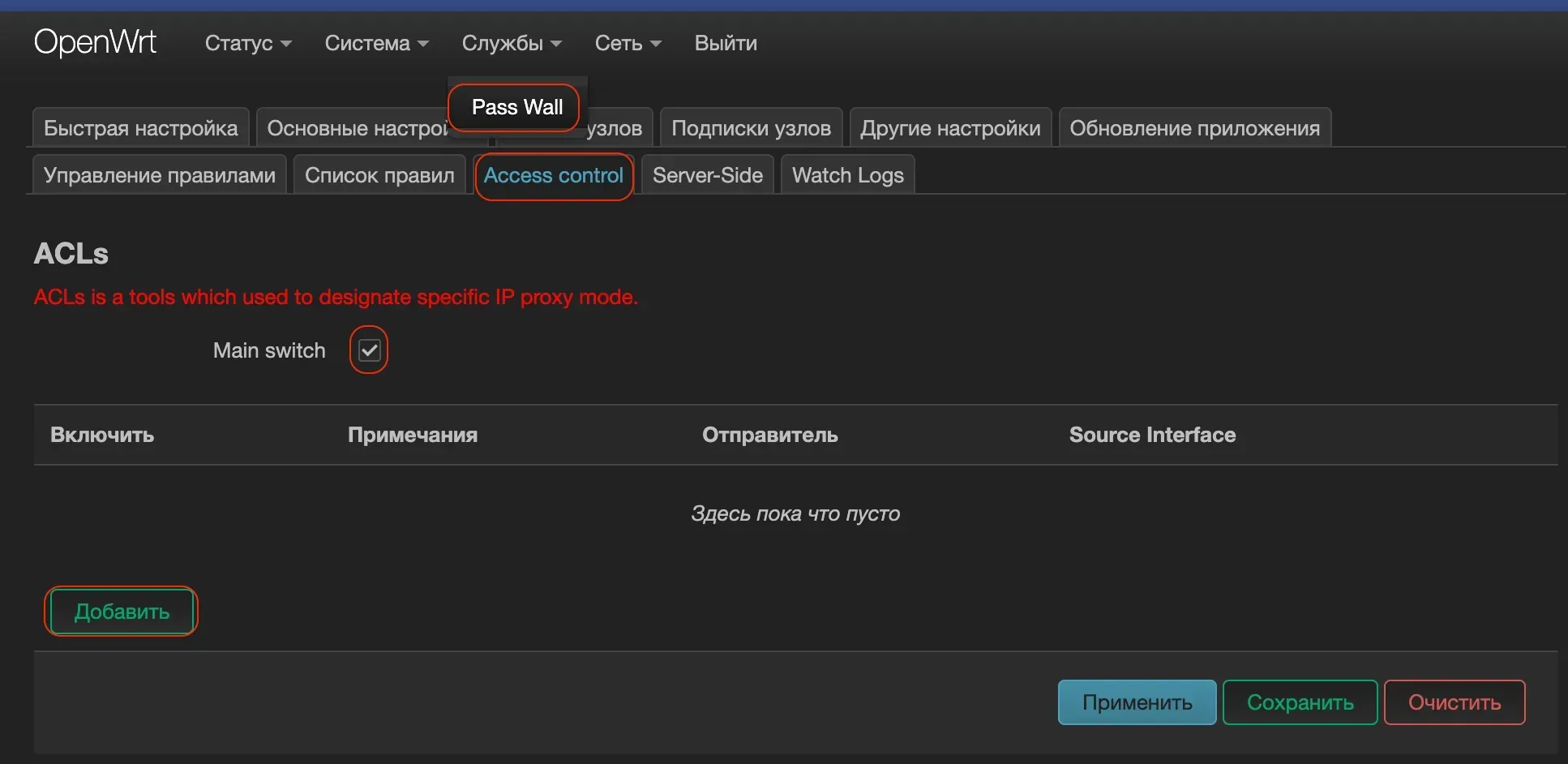This screenshot has height=764, width=1568.
Task: Click the Примечания column header
Action: coord(413,435)
